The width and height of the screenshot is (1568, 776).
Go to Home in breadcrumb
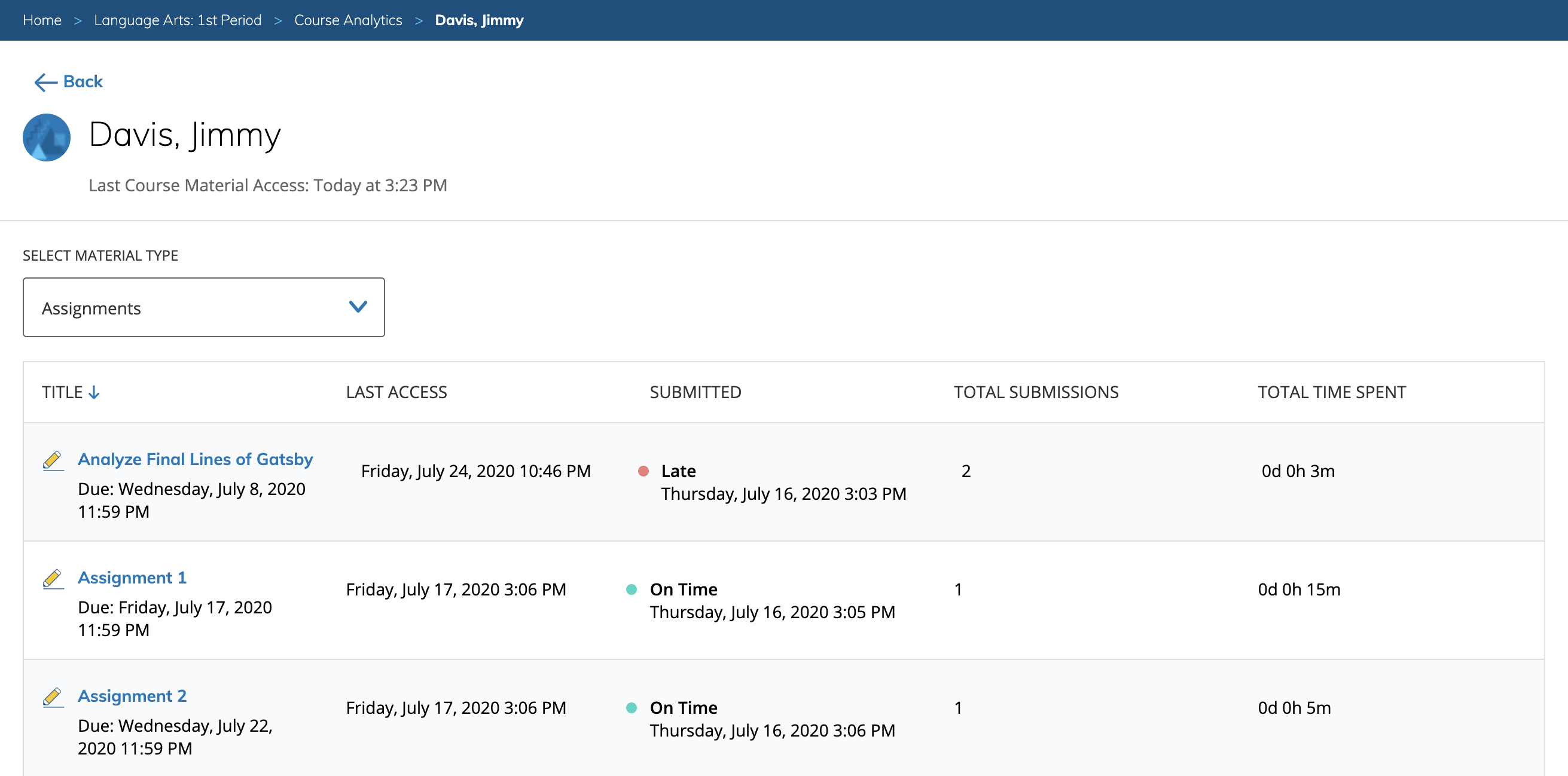(x=42, y=20)
